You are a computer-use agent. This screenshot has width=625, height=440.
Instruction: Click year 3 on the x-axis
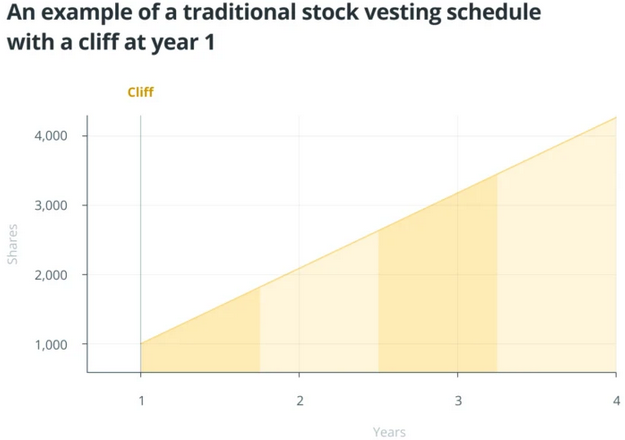click(458, 400)
